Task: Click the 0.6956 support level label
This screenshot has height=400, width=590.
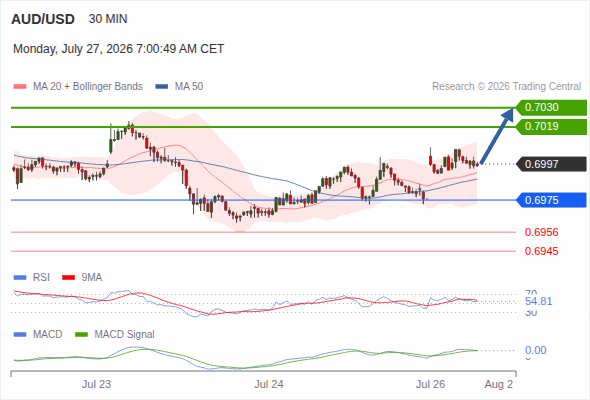Action: point(541,232)
